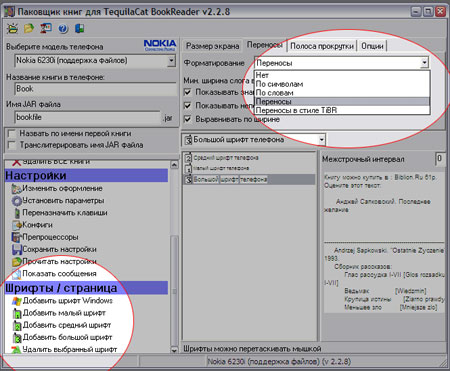450x371 pixels.
Task: Click the application icon in the title bar
Action: 9,12
